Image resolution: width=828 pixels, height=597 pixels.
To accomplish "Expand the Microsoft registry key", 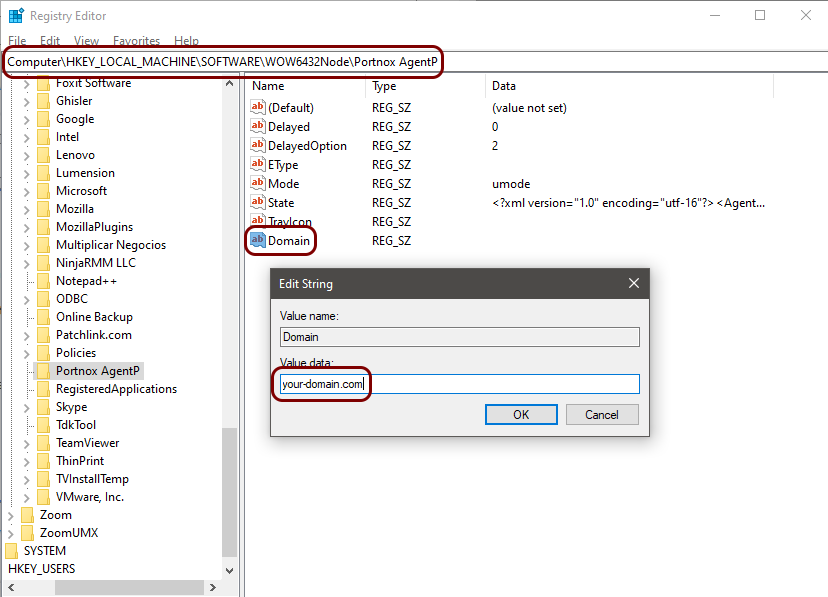I will pos(27,191).
